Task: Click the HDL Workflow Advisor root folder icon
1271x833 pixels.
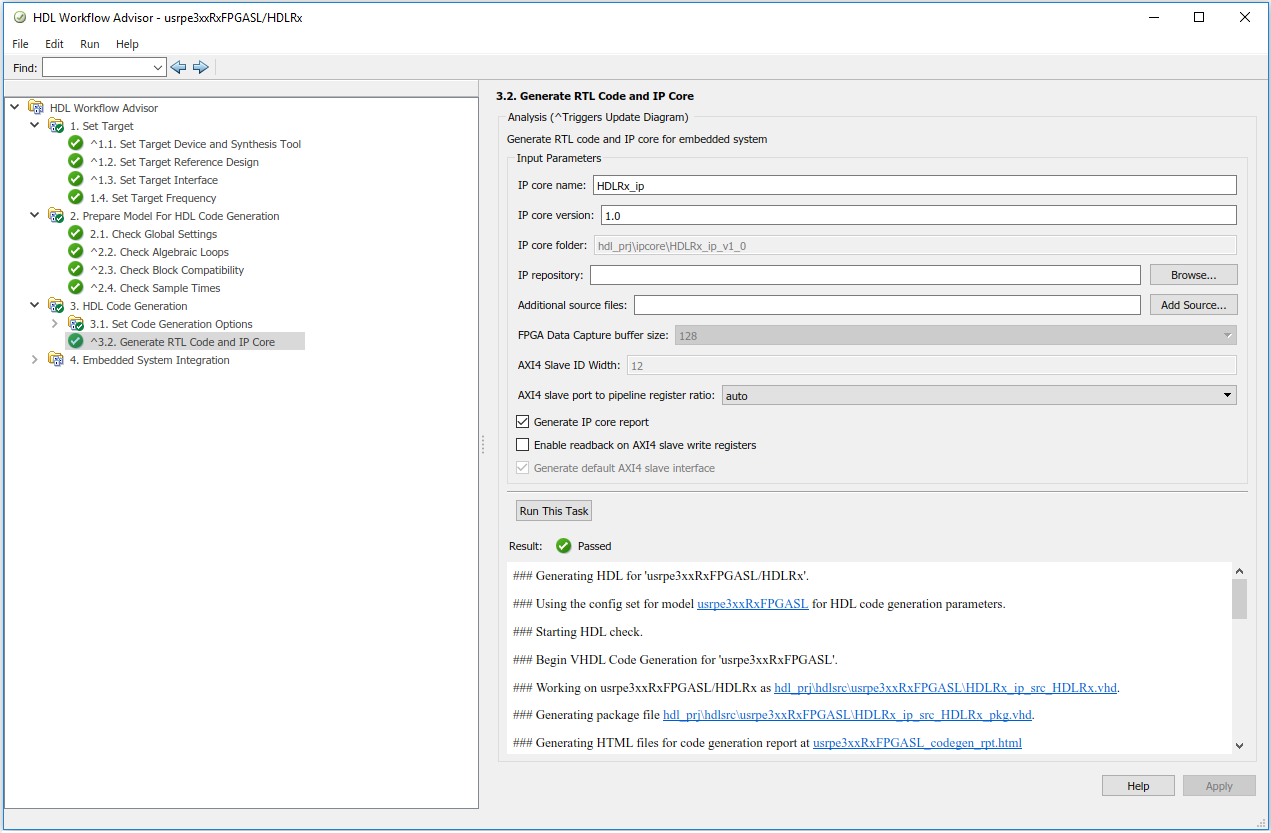Action: [36, 108]
